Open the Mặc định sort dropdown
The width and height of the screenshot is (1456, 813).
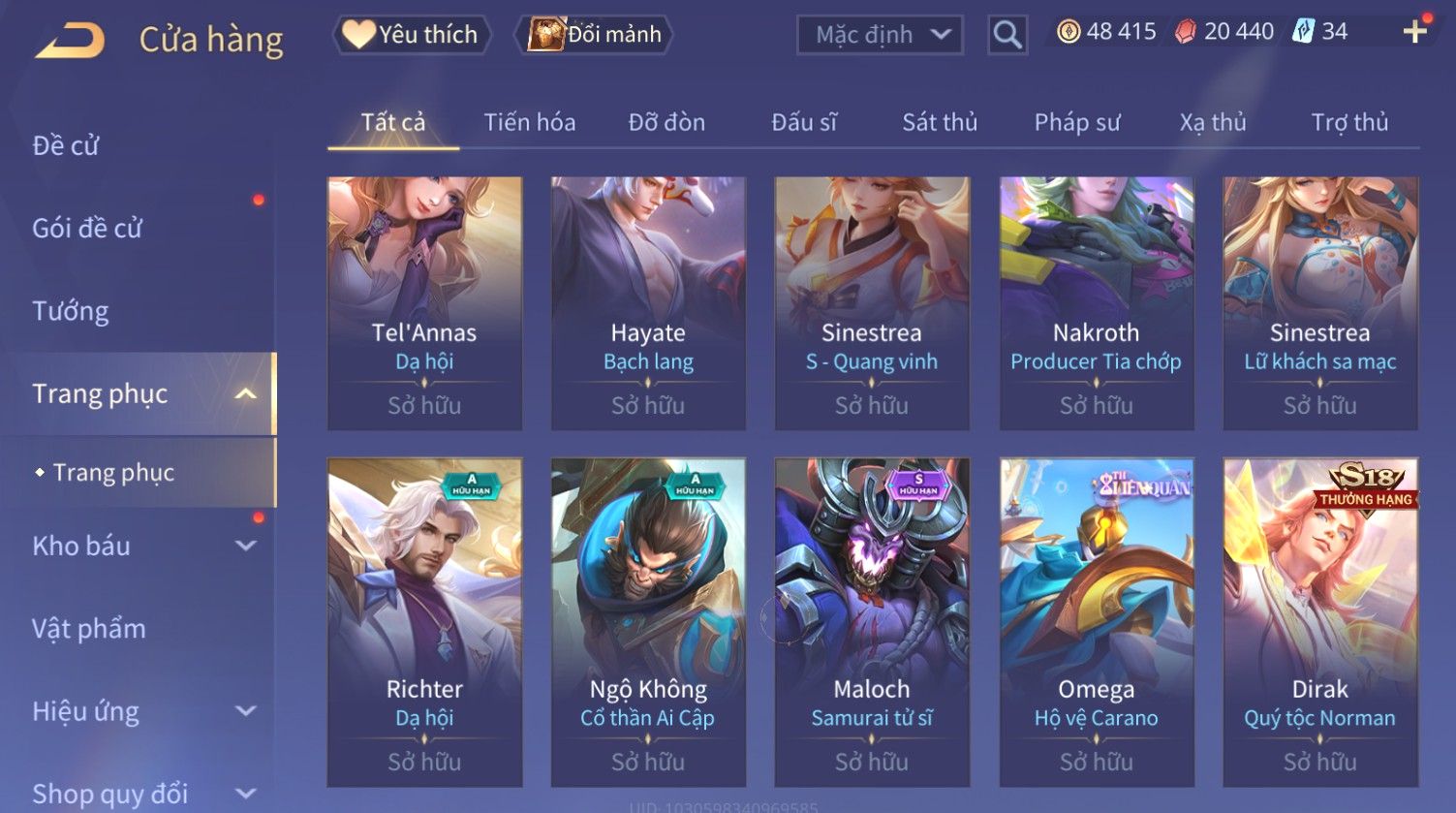click(880, 36)
